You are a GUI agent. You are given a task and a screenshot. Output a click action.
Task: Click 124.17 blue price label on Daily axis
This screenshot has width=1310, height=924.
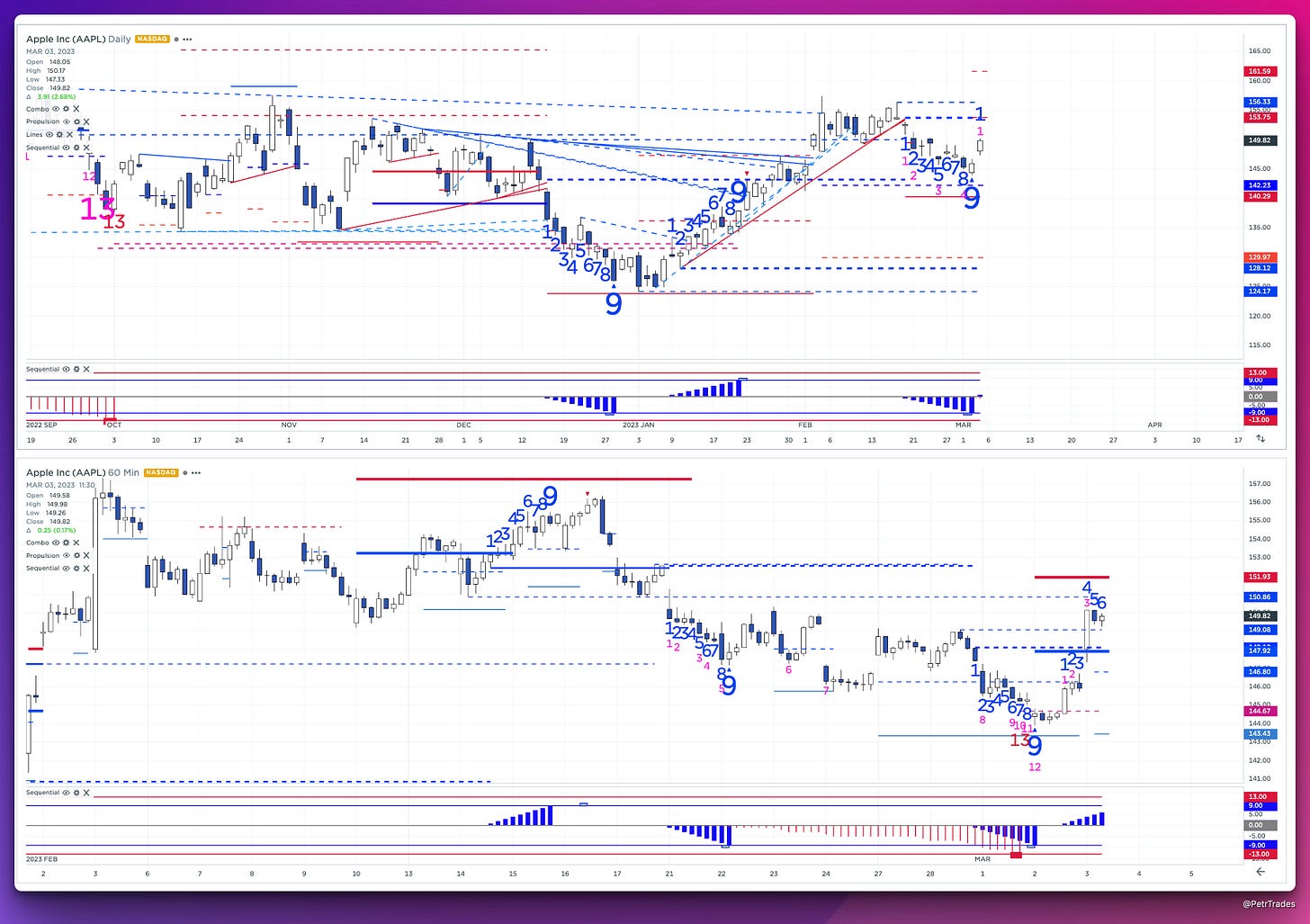[1260, 291]
